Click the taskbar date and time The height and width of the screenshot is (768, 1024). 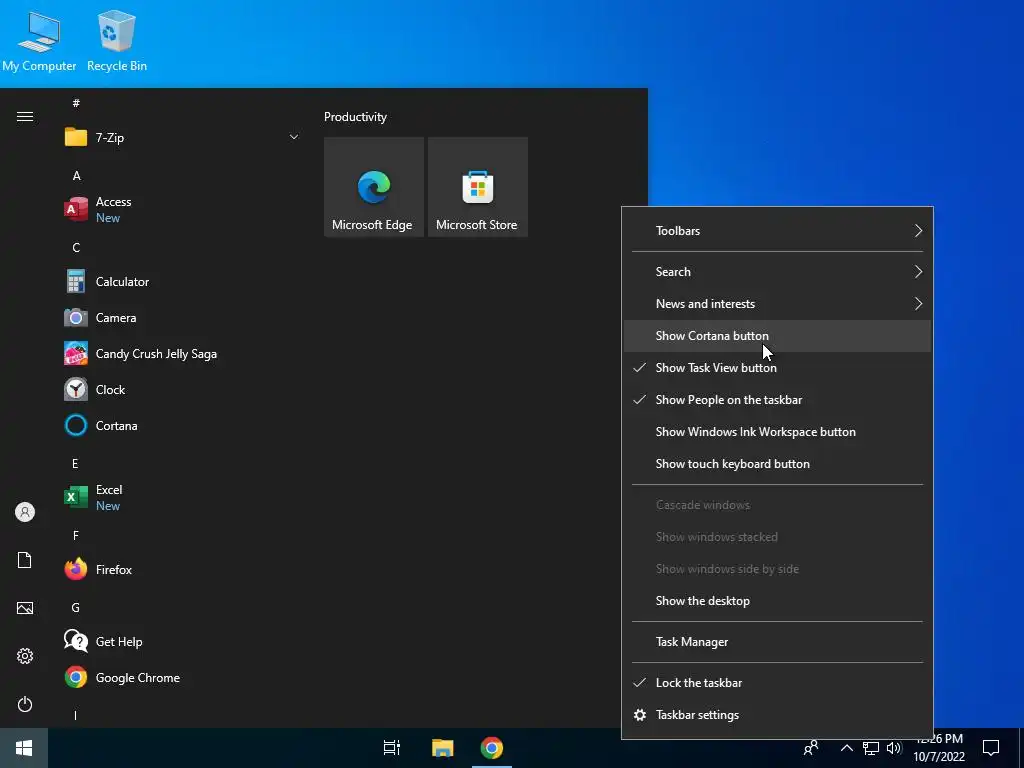[x=939, y=748]
